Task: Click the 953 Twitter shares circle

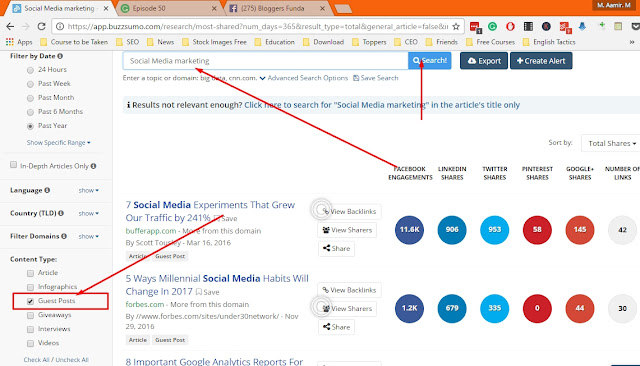Action: click(x=494, y=230)
